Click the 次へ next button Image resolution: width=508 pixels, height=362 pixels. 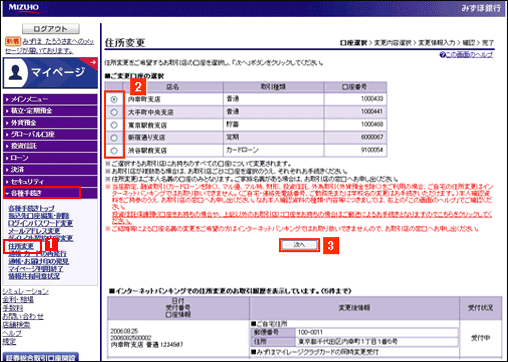(x=299, y=245)
